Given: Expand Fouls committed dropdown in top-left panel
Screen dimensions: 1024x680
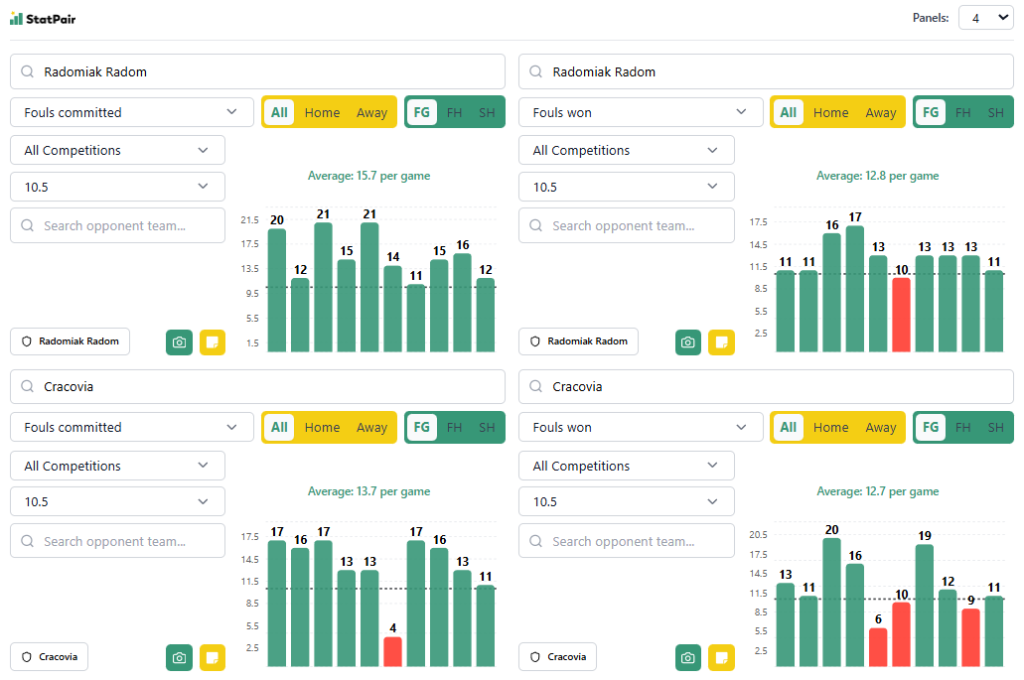Looking at the screenshot, I should 132,113.
